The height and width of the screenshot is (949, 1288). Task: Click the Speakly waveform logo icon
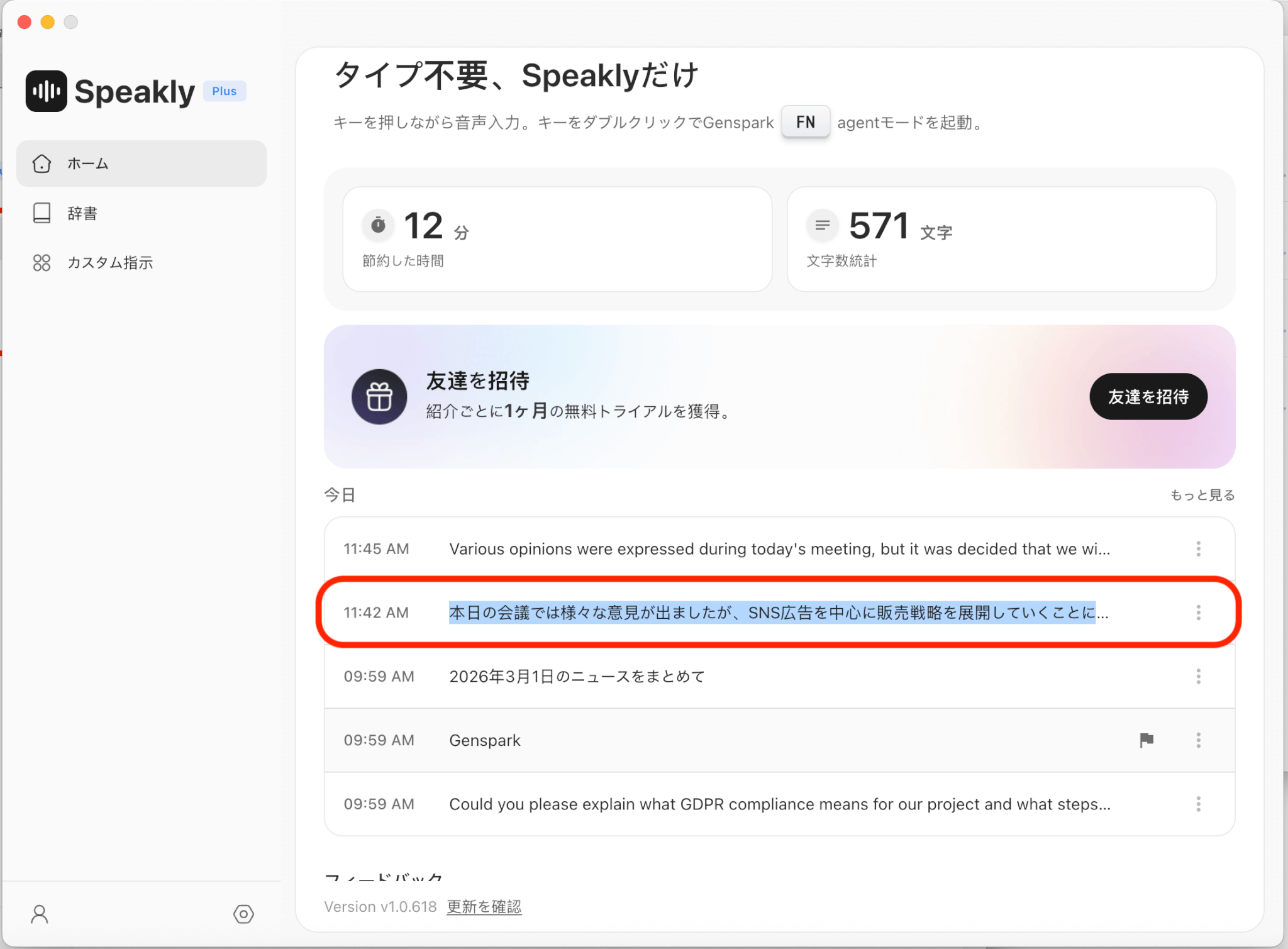tap(46, 91)
